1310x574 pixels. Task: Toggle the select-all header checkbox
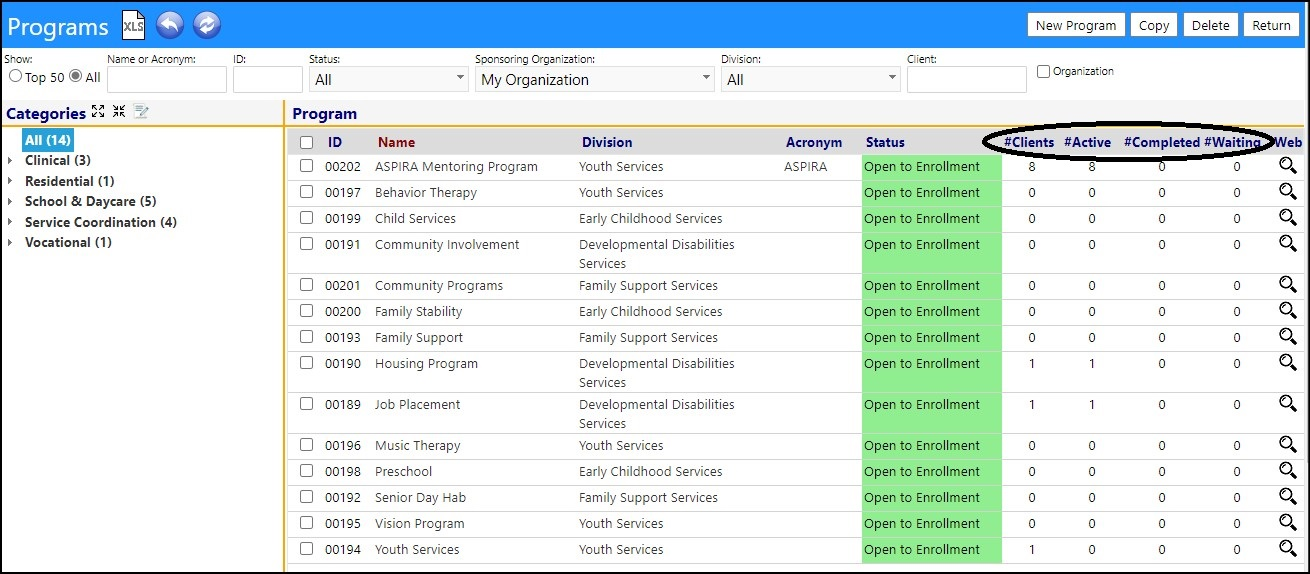[306, 142]
